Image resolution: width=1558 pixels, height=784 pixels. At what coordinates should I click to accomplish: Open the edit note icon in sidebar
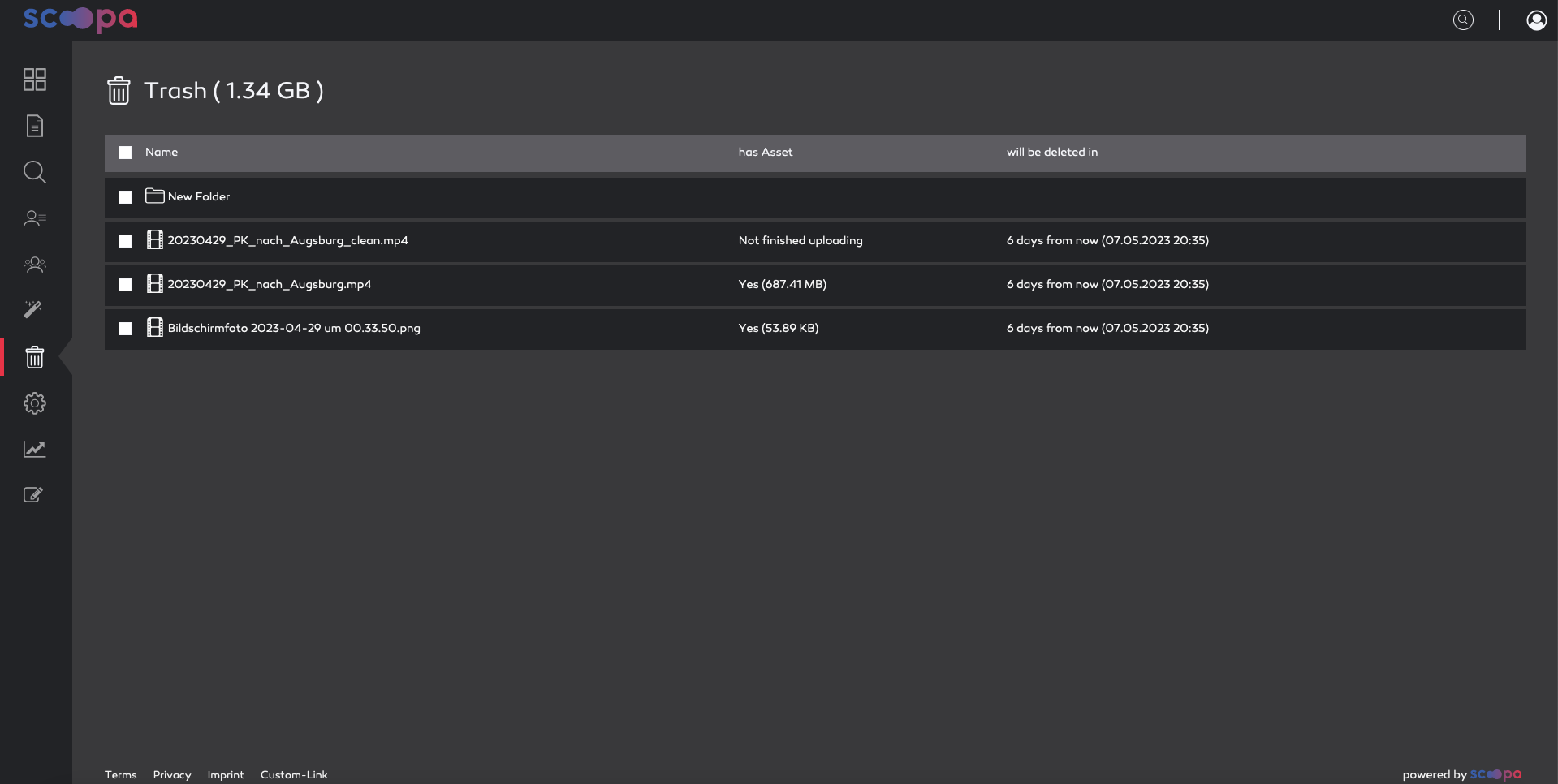click(x=33, y=495)
